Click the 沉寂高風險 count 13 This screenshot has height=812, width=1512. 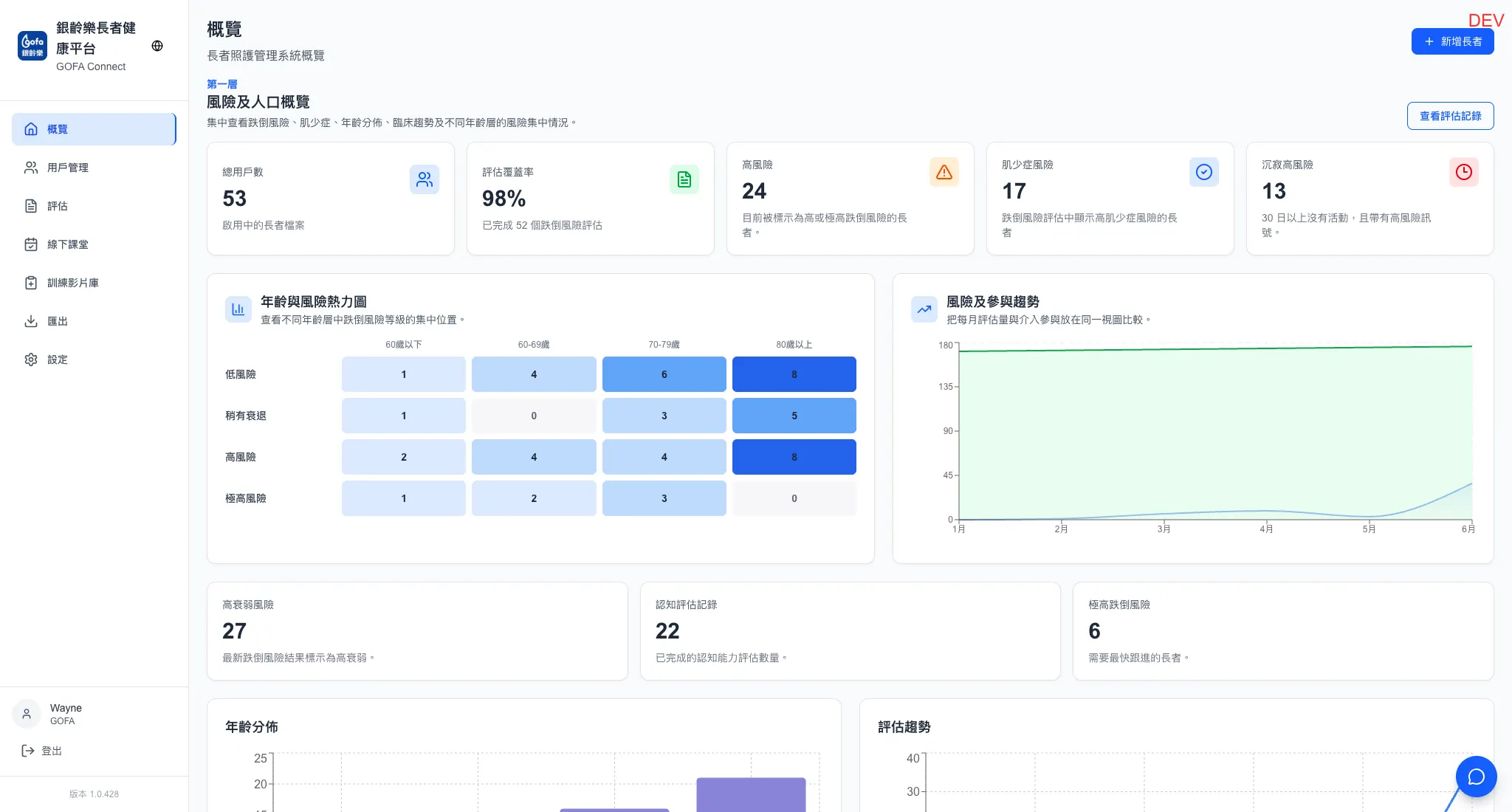click(x=1274, y=191)
